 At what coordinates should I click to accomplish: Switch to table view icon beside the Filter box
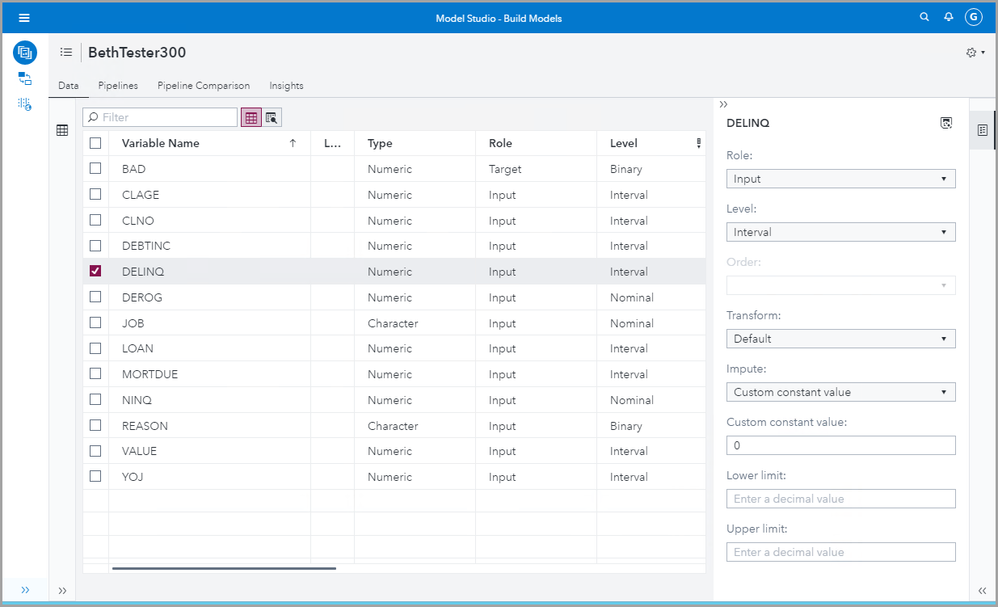(251, 118)
